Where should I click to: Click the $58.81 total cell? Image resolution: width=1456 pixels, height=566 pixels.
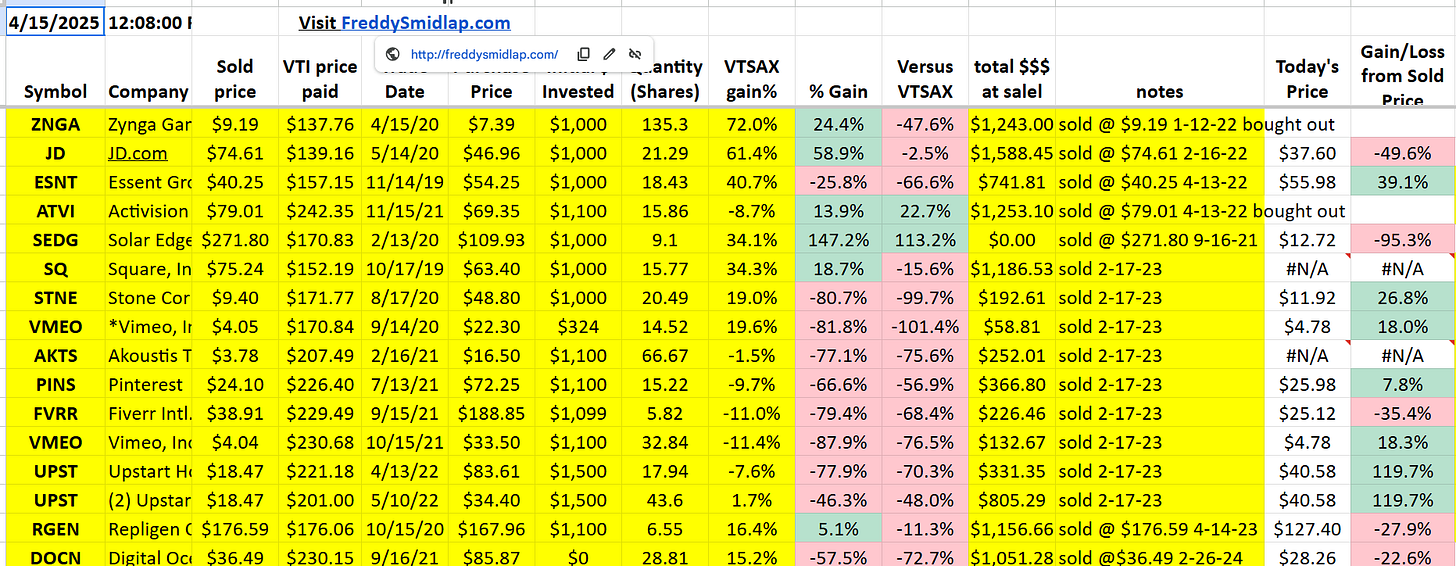(1012, 326)
